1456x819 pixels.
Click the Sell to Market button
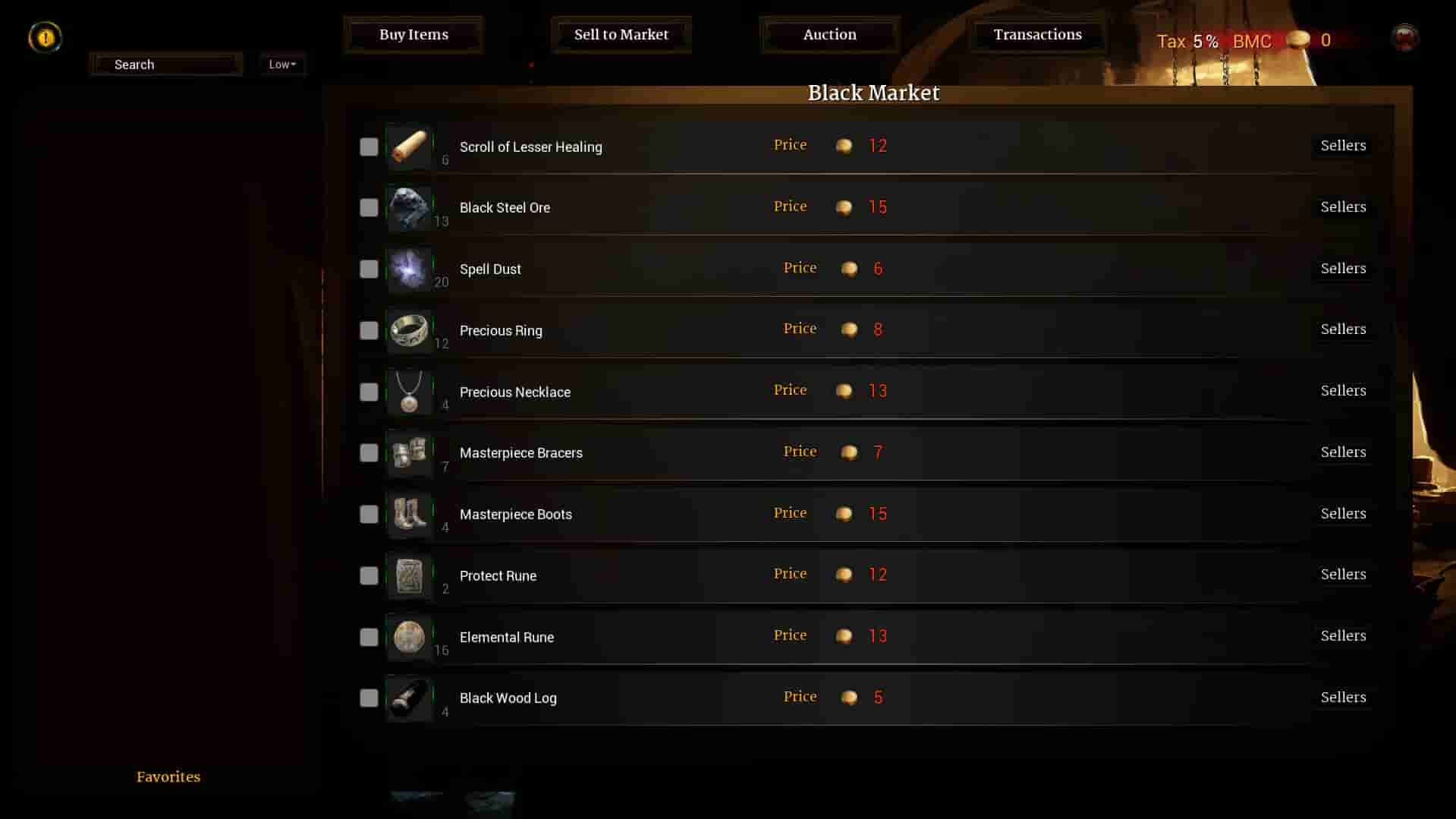tap(621, 35)
